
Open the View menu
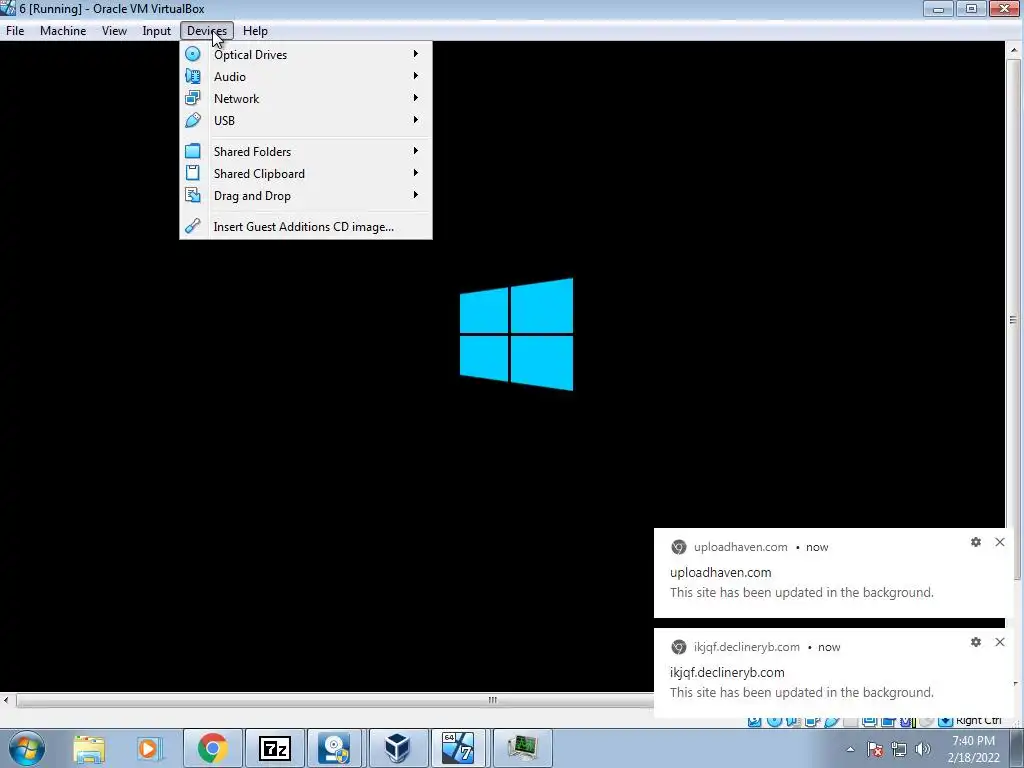(114, 31)
